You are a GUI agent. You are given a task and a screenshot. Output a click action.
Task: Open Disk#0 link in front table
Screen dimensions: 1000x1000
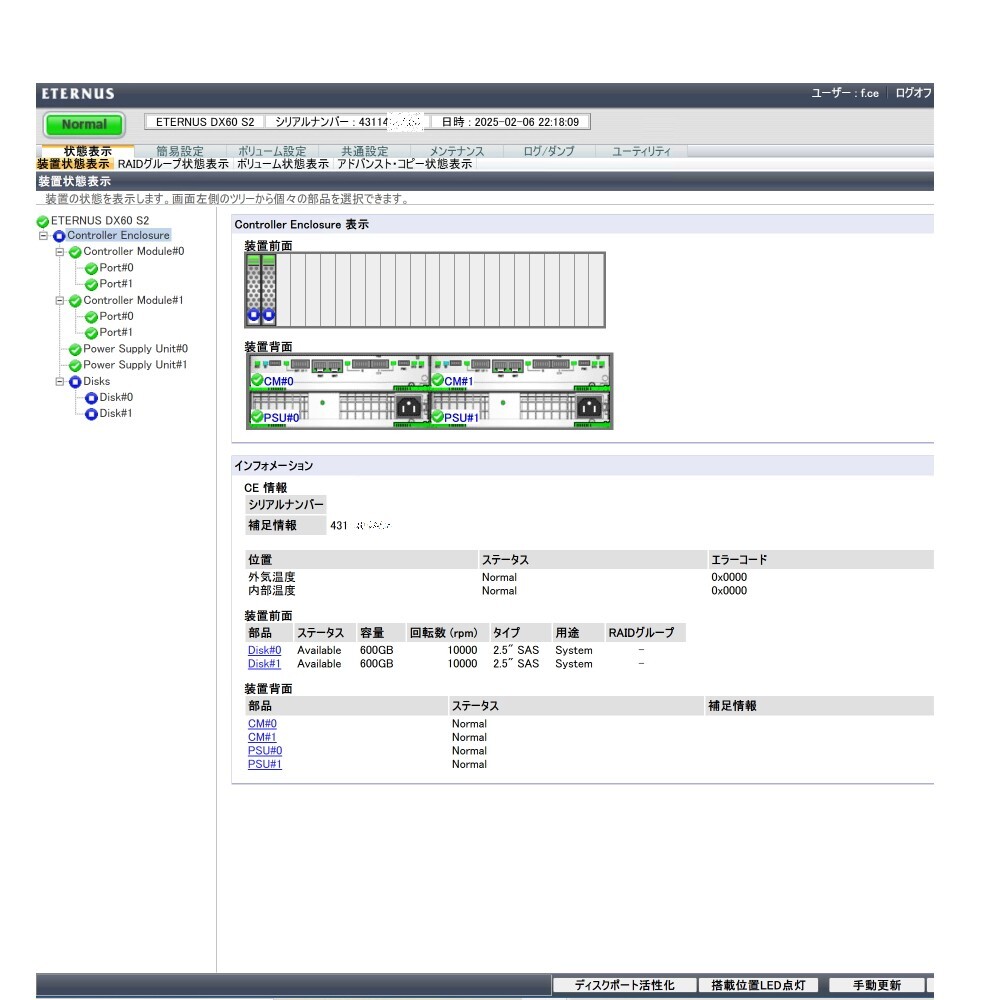pos(264,651)
